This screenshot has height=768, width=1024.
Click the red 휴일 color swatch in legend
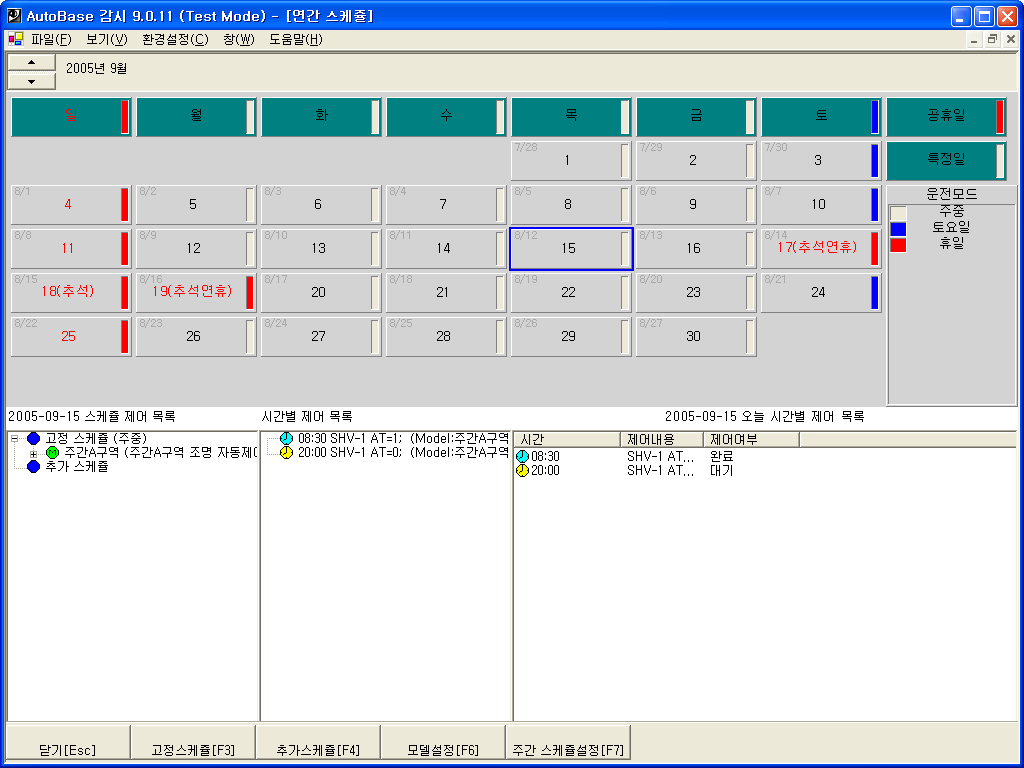(898, 245)
